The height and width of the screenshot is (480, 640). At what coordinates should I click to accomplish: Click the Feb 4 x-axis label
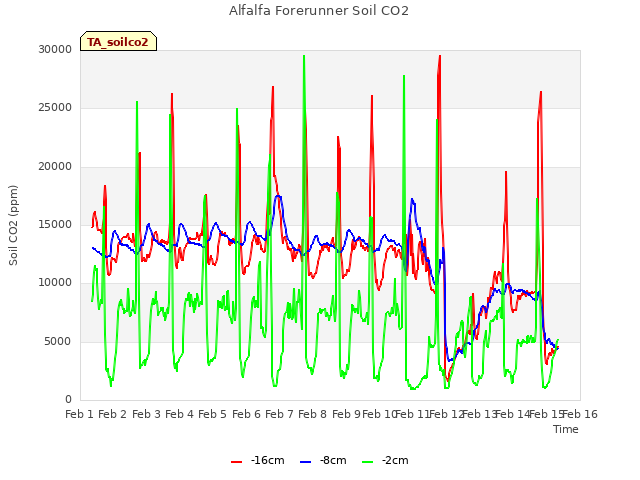point(180,415)
